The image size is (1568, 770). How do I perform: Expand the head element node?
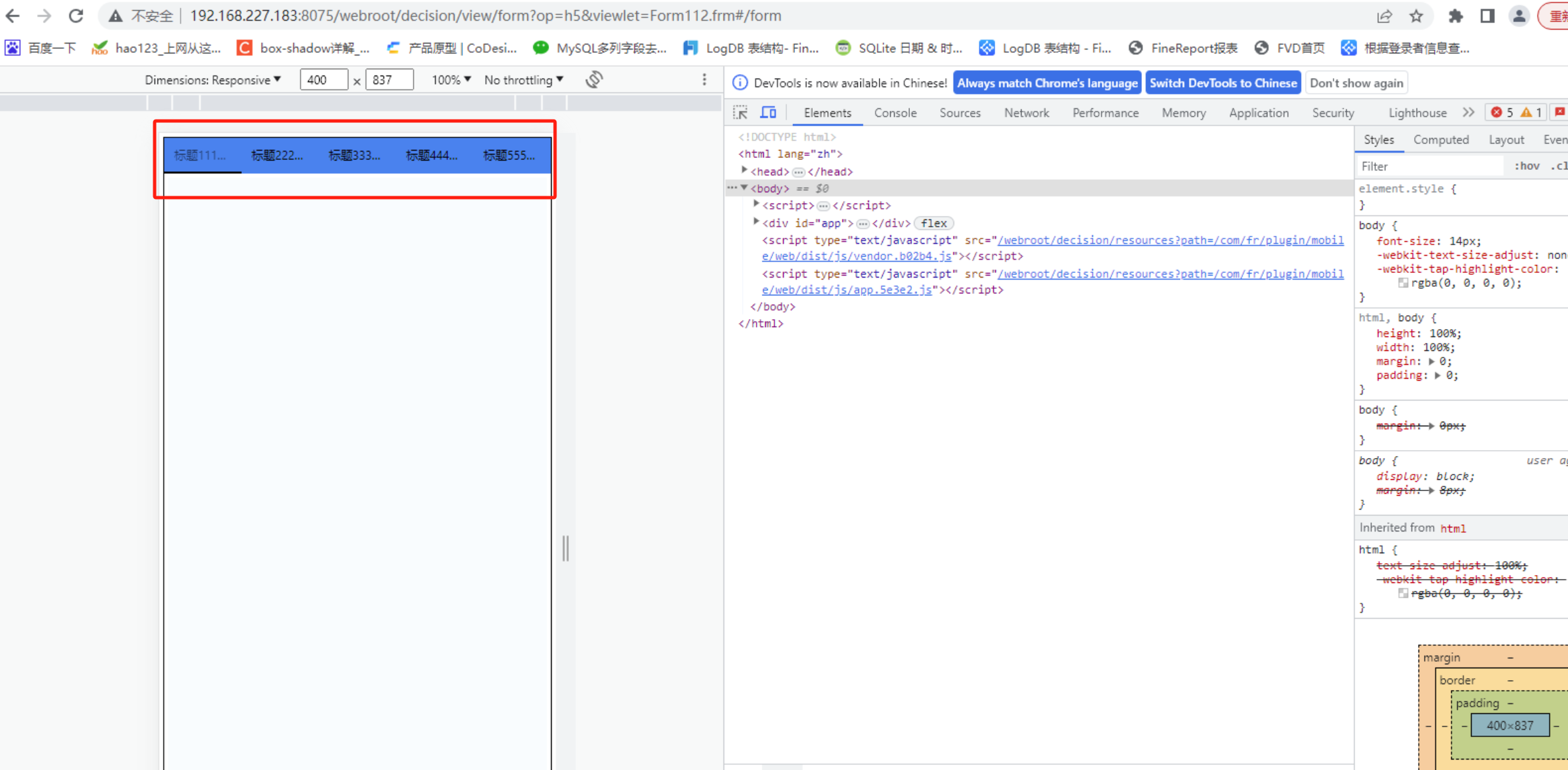[745, 171]
